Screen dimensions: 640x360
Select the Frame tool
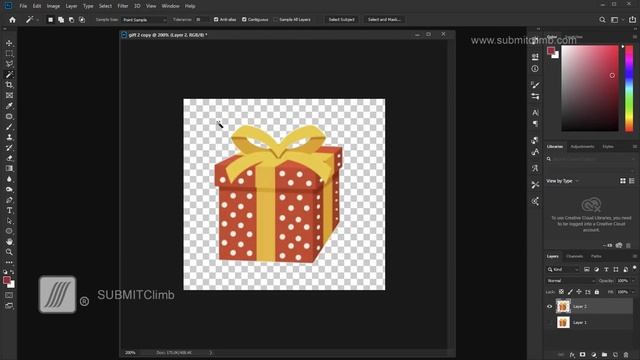(9, 95)
